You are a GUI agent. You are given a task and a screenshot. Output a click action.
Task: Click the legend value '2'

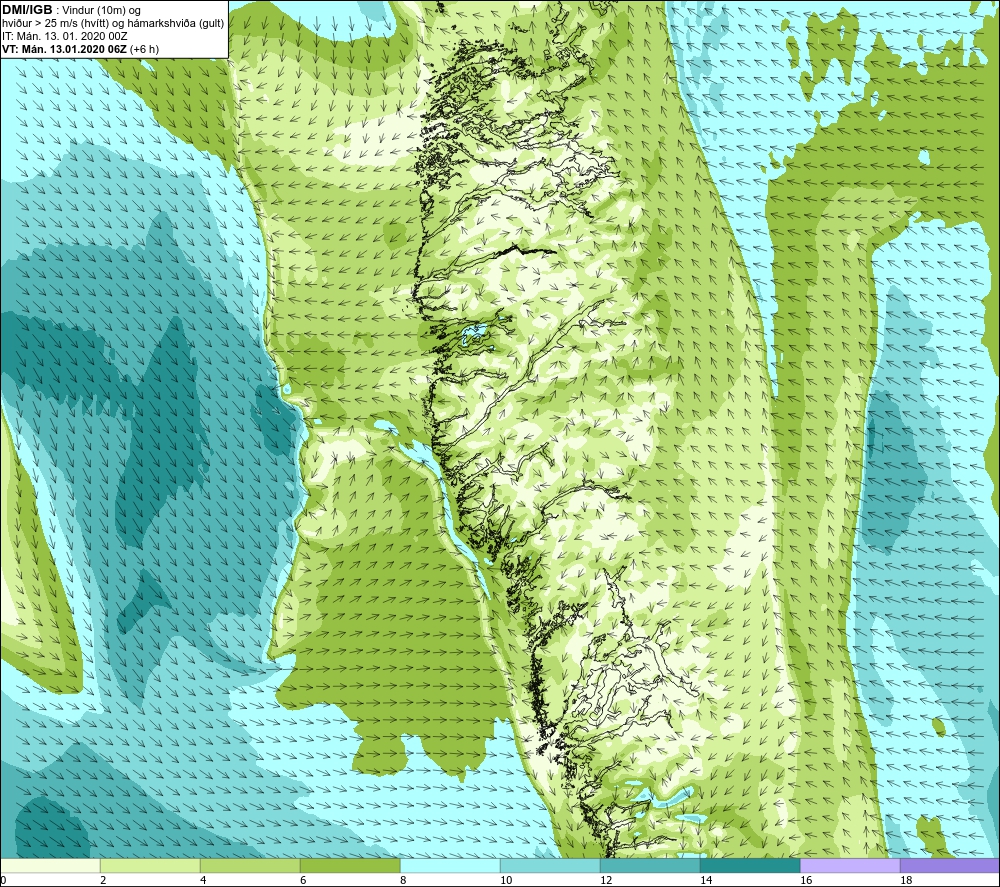tap(103, 881)
